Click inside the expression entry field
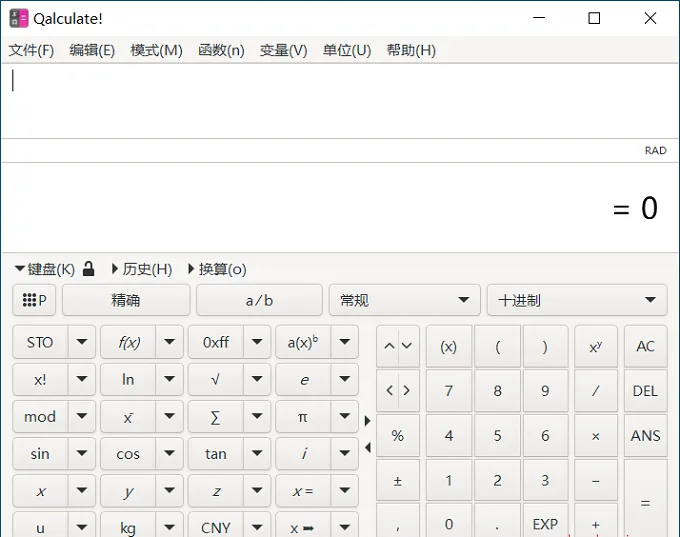680x537 pixels. pyautogui.click(x=340, y=101)
